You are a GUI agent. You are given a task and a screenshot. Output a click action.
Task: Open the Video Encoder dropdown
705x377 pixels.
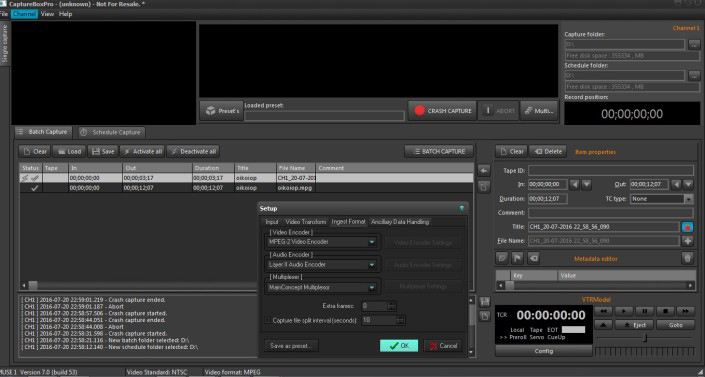[372, 242]
